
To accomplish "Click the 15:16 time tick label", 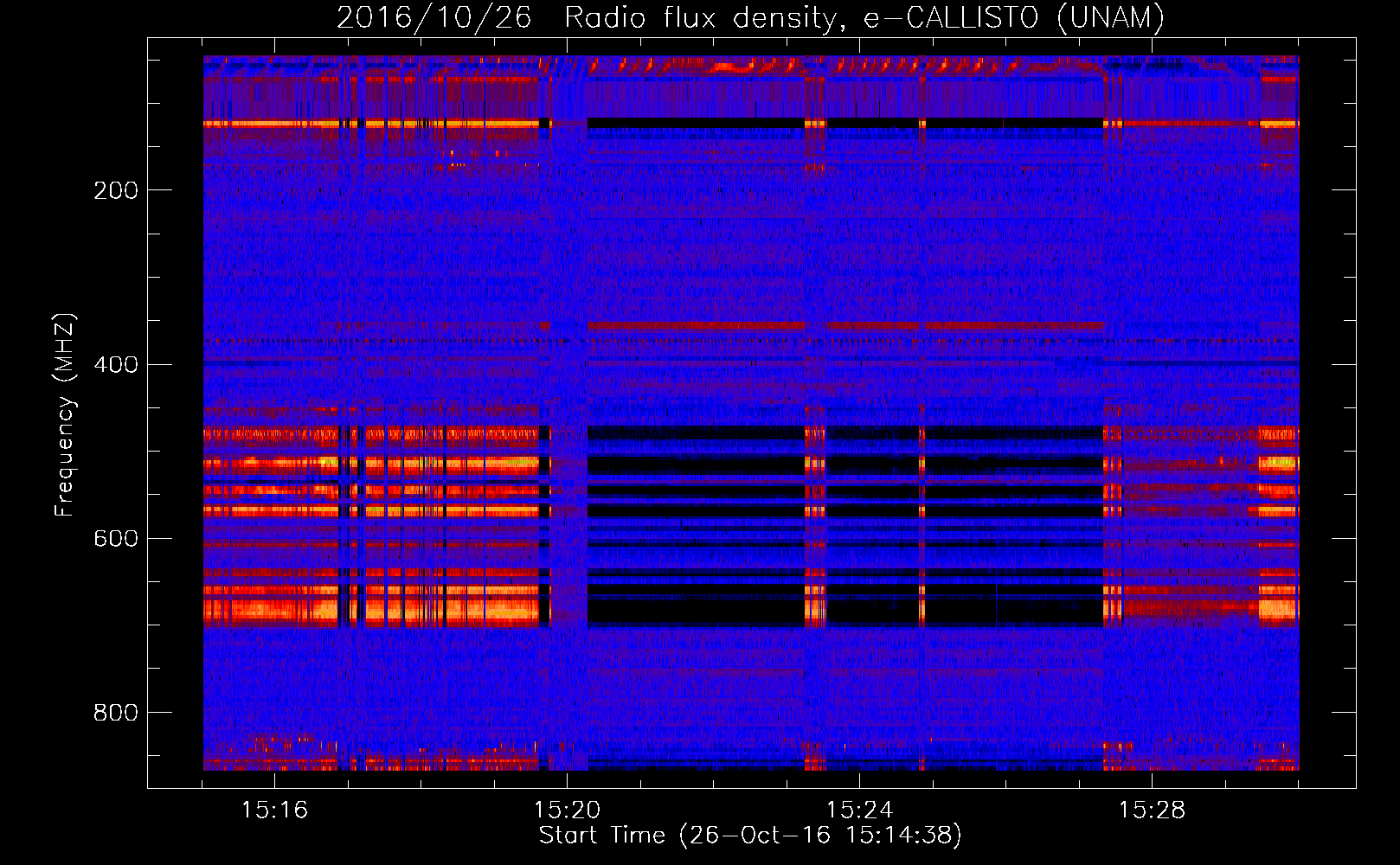I will point(274,811).
